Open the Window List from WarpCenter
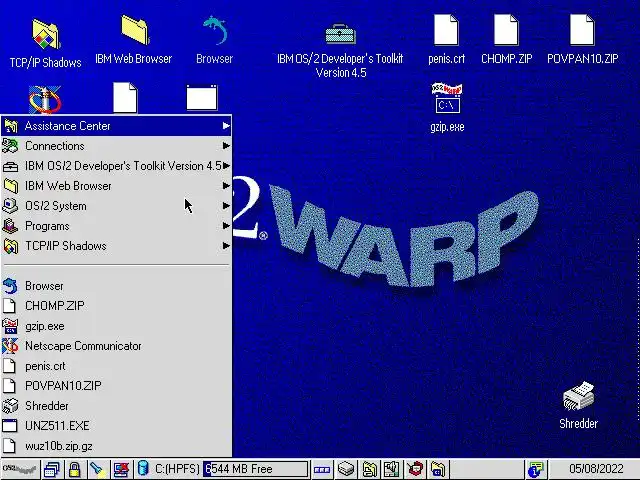 click(x=52, y=469)
